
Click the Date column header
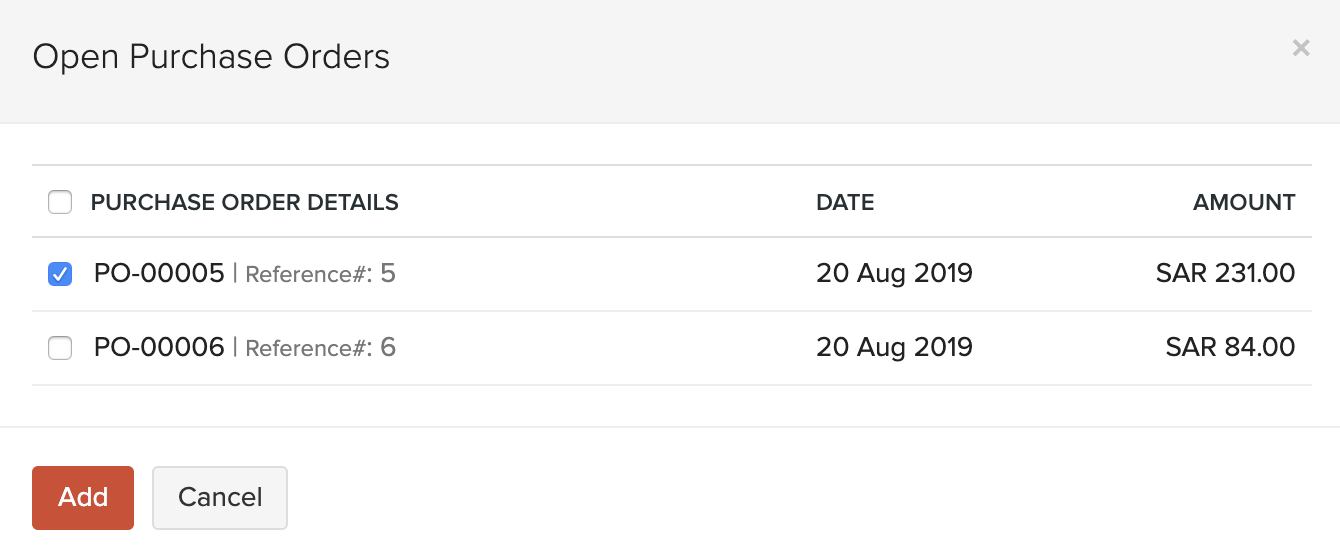pyautogui.click(x=845, y=203)
